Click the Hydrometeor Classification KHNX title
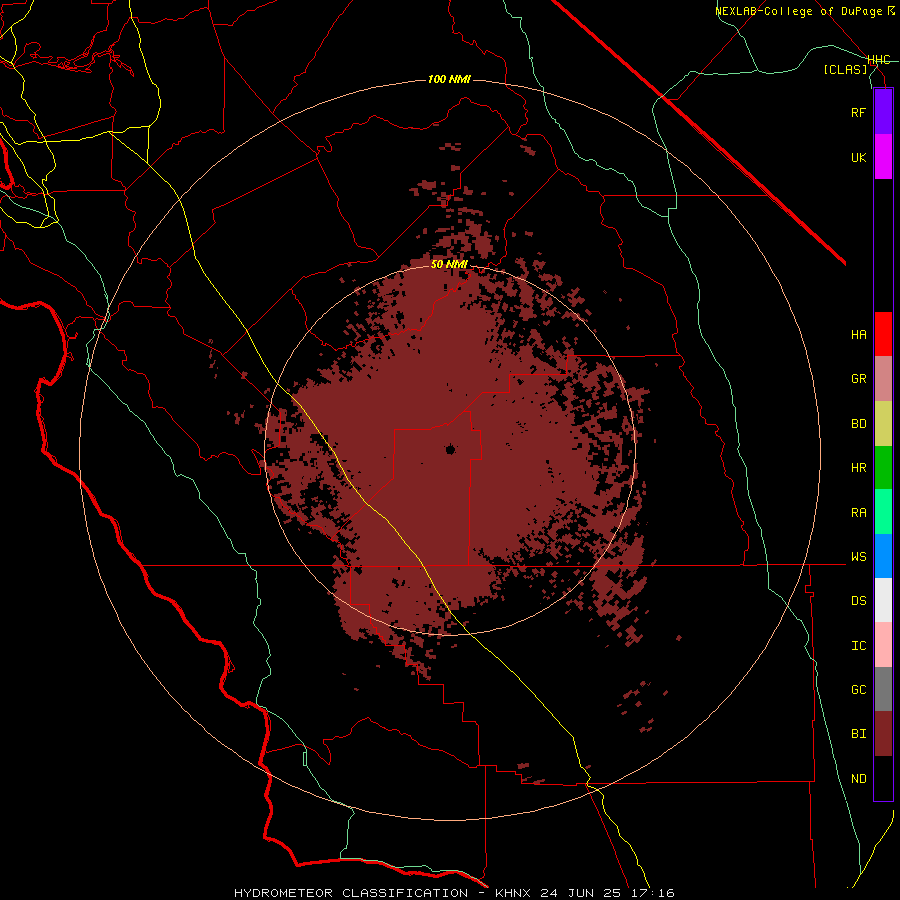This screenshot has width=900, height=900. pos(454,893)
